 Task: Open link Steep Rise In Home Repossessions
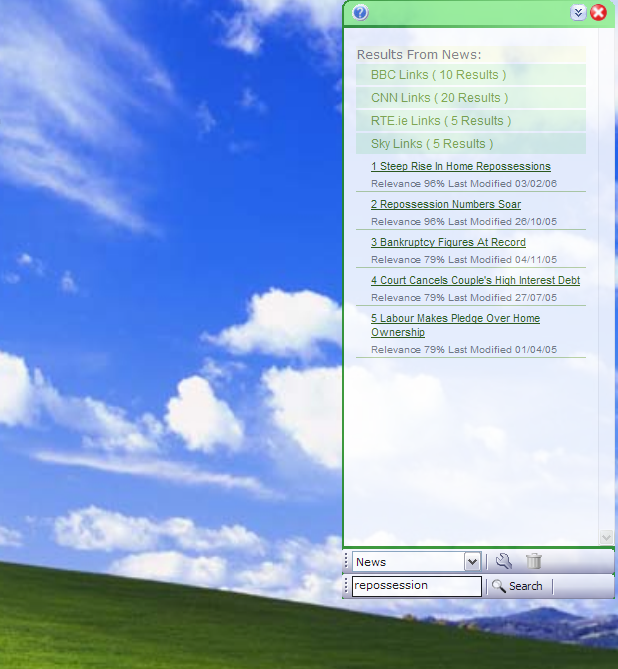(x=461, y=166)
